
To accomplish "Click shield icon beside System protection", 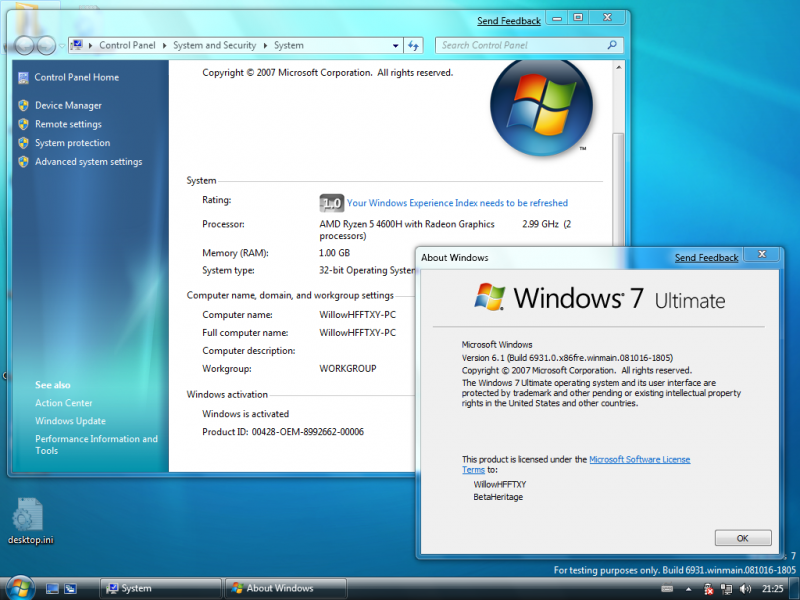I will tap(23, 143).
